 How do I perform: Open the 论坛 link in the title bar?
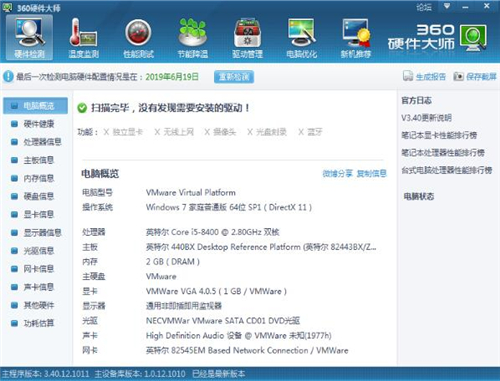click(424, 7)
